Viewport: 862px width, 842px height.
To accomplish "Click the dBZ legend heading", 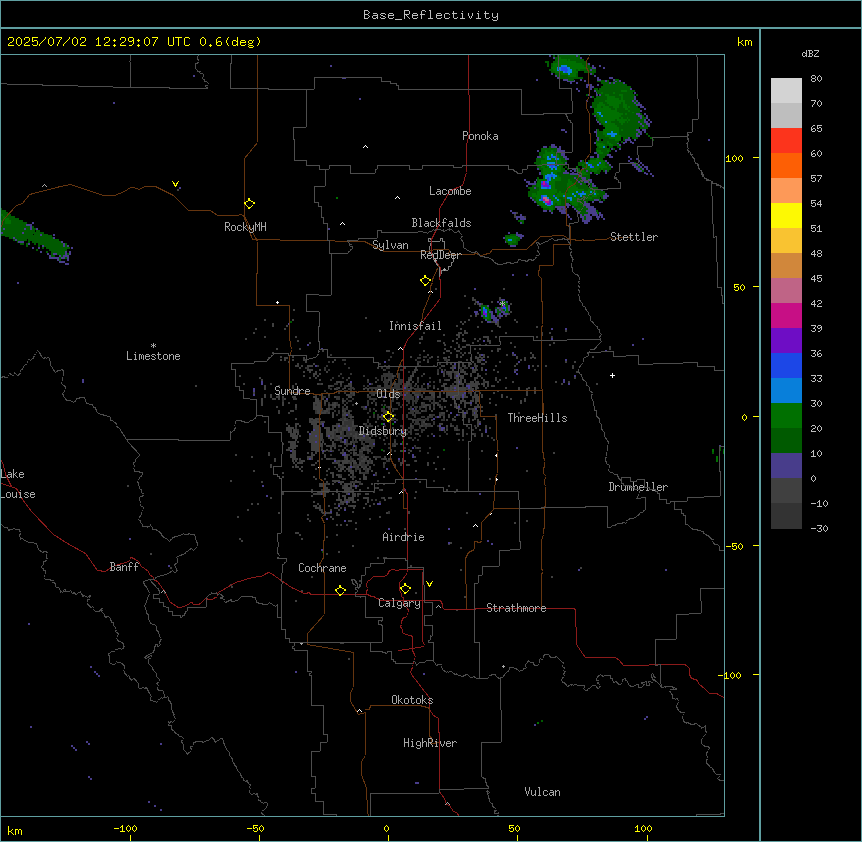I will click(x=810, y=53).
